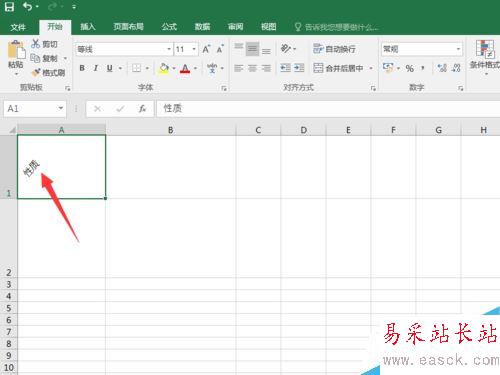Click the comma style icon
The height and width of the screenshot is (375, 500).
(x=423, y=68)
